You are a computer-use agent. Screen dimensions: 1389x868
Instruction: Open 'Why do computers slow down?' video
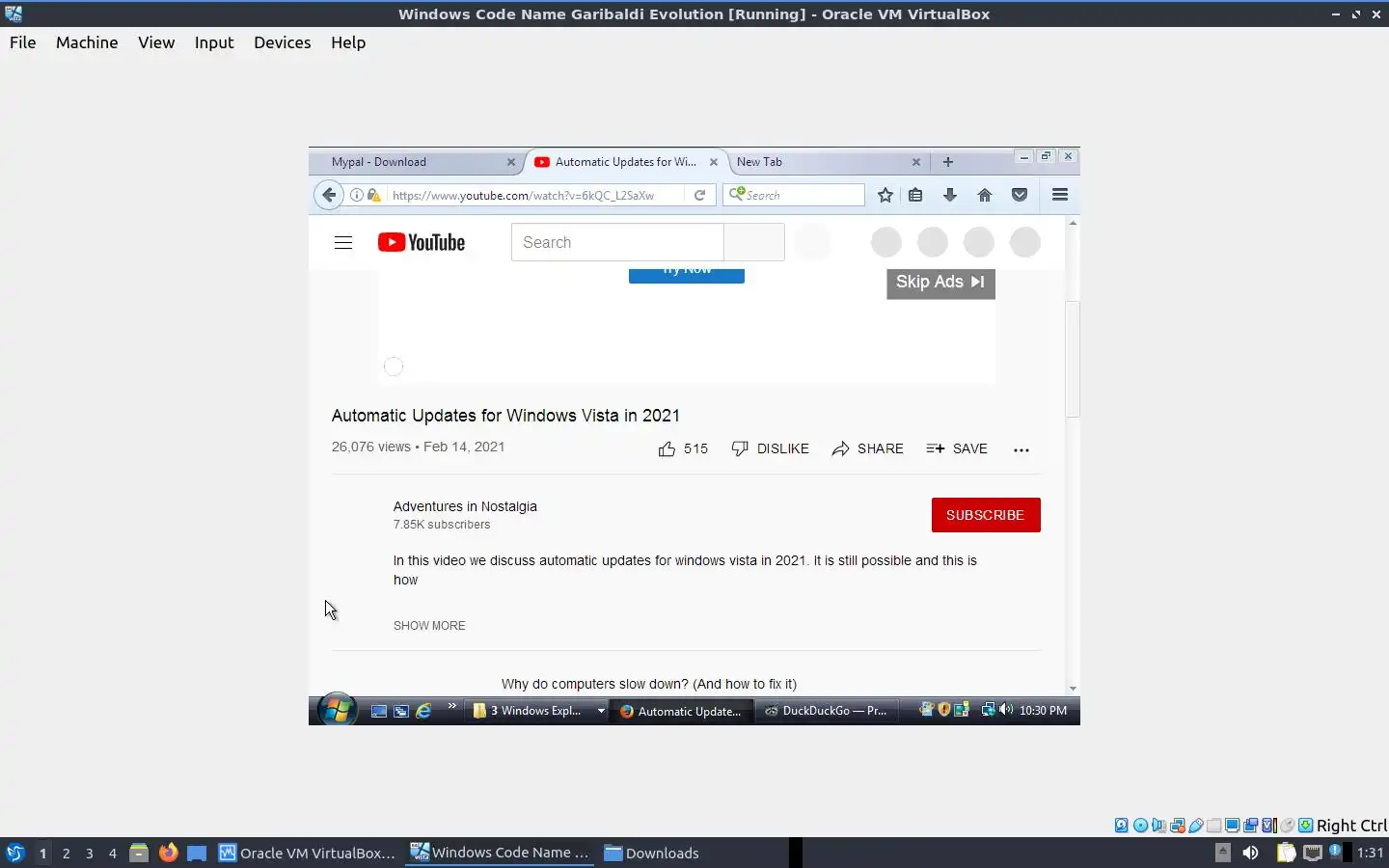click(649, 684)
